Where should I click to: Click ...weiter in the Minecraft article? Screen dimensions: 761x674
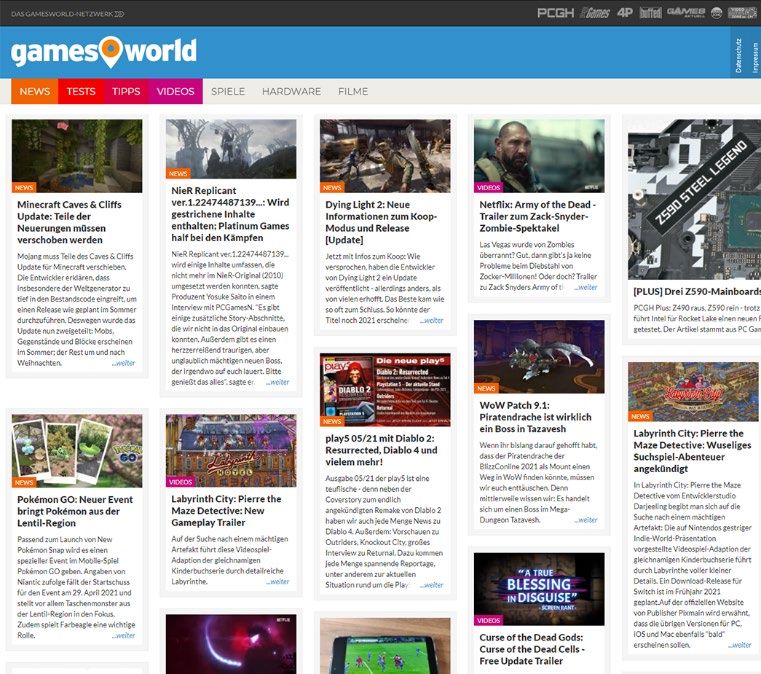point(124,363)
